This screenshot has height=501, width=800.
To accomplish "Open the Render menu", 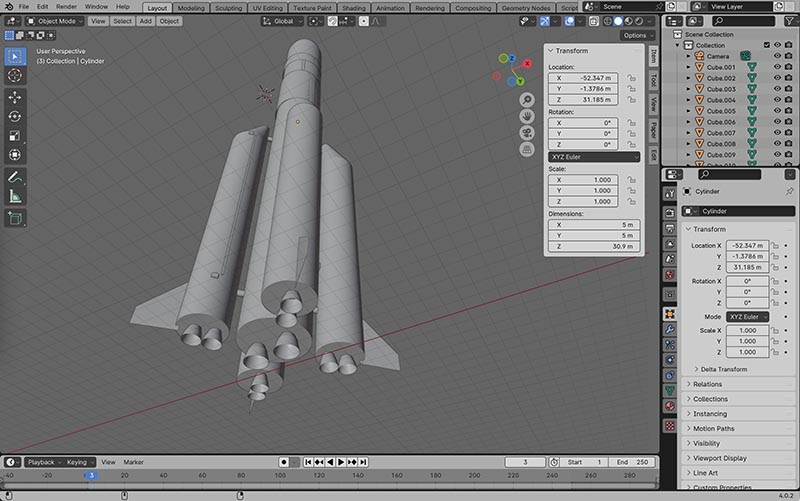I will pyautogui.click(x=66, y=7).
